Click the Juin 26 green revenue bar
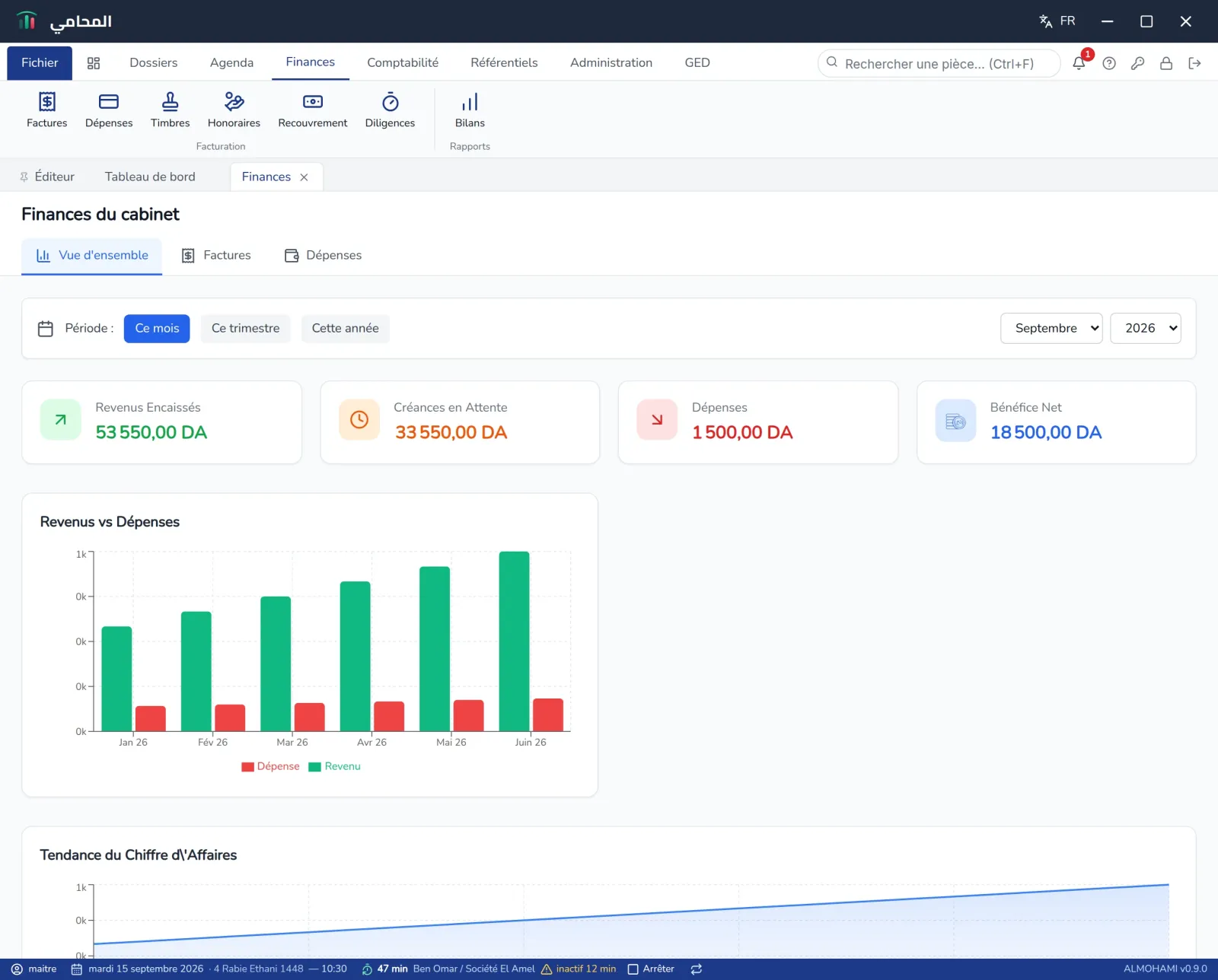The width and height of the screenshot is (1218, 980). tap(514, 641)
